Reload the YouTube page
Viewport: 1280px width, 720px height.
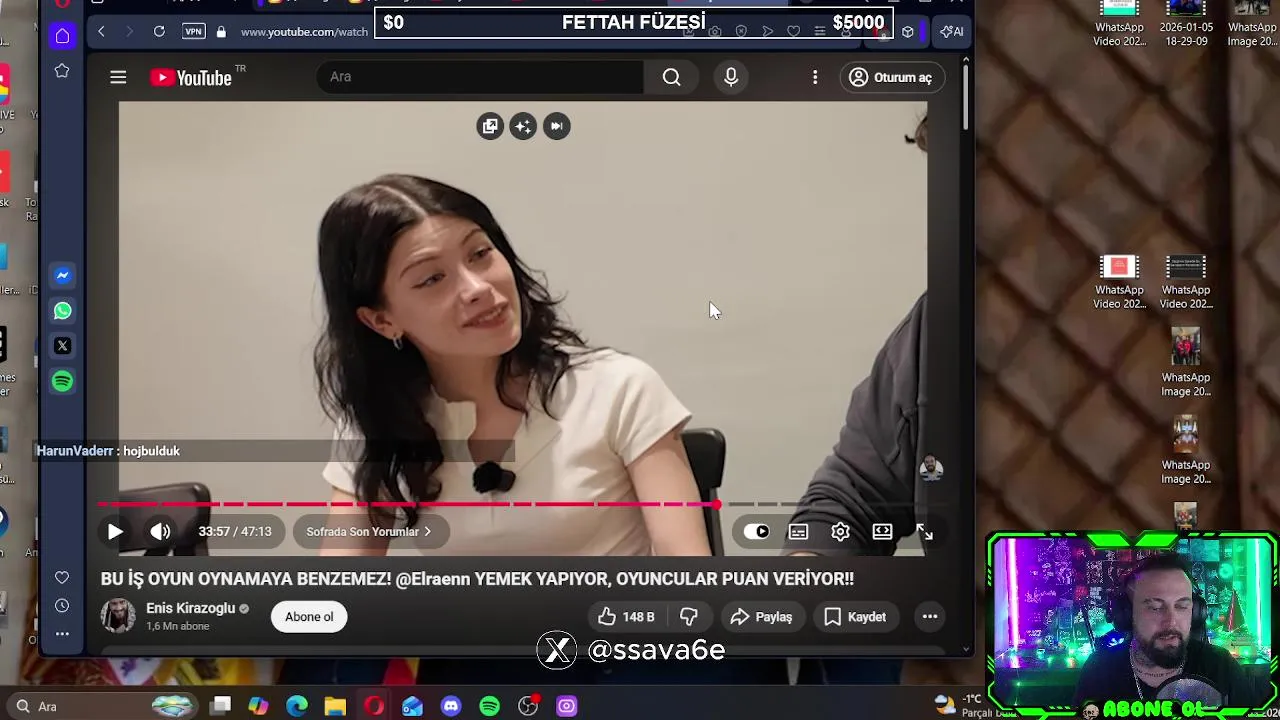[159, 32]
